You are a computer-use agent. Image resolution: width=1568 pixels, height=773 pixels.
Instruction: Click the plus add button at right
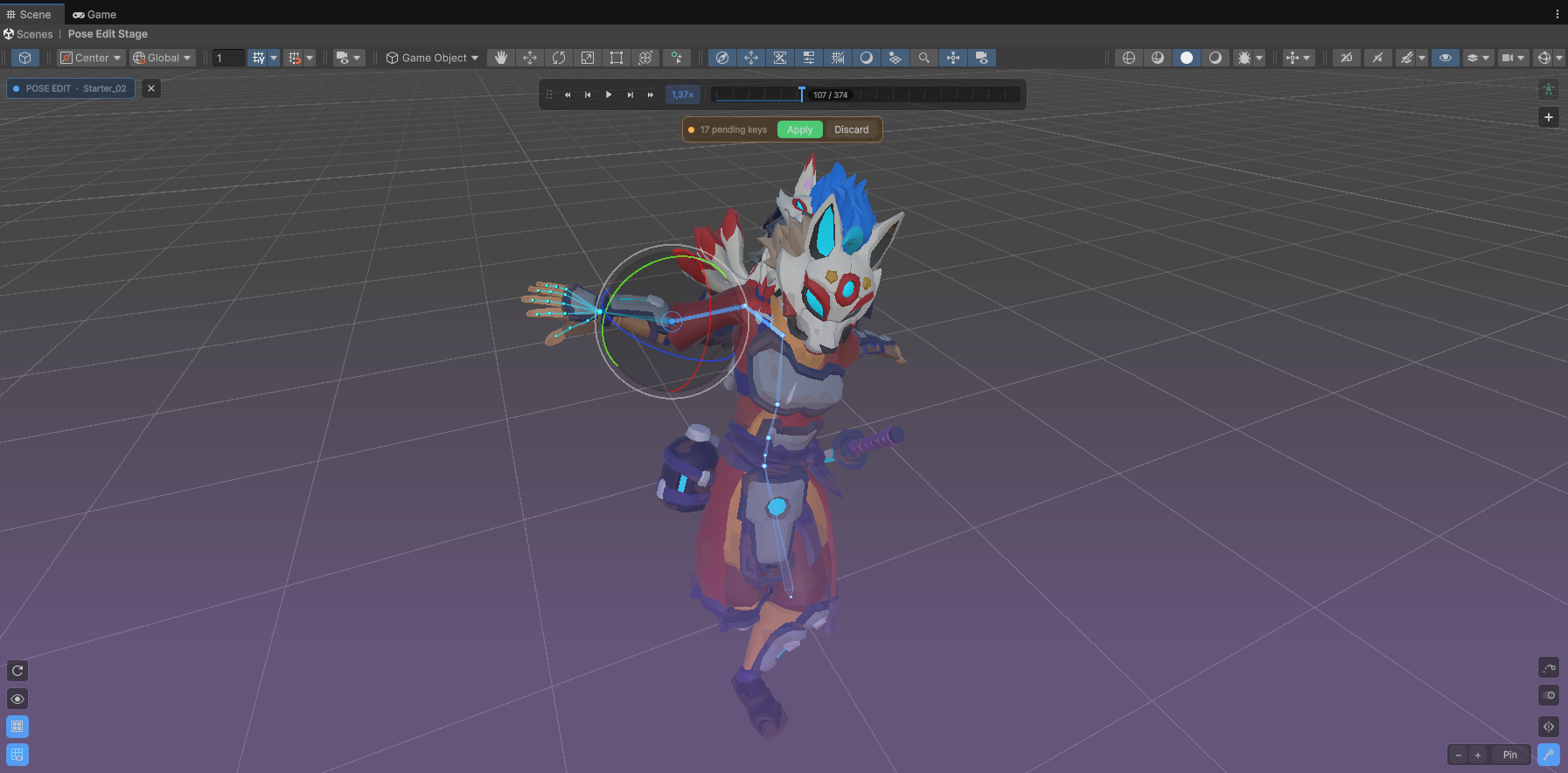coord(1549,117)
